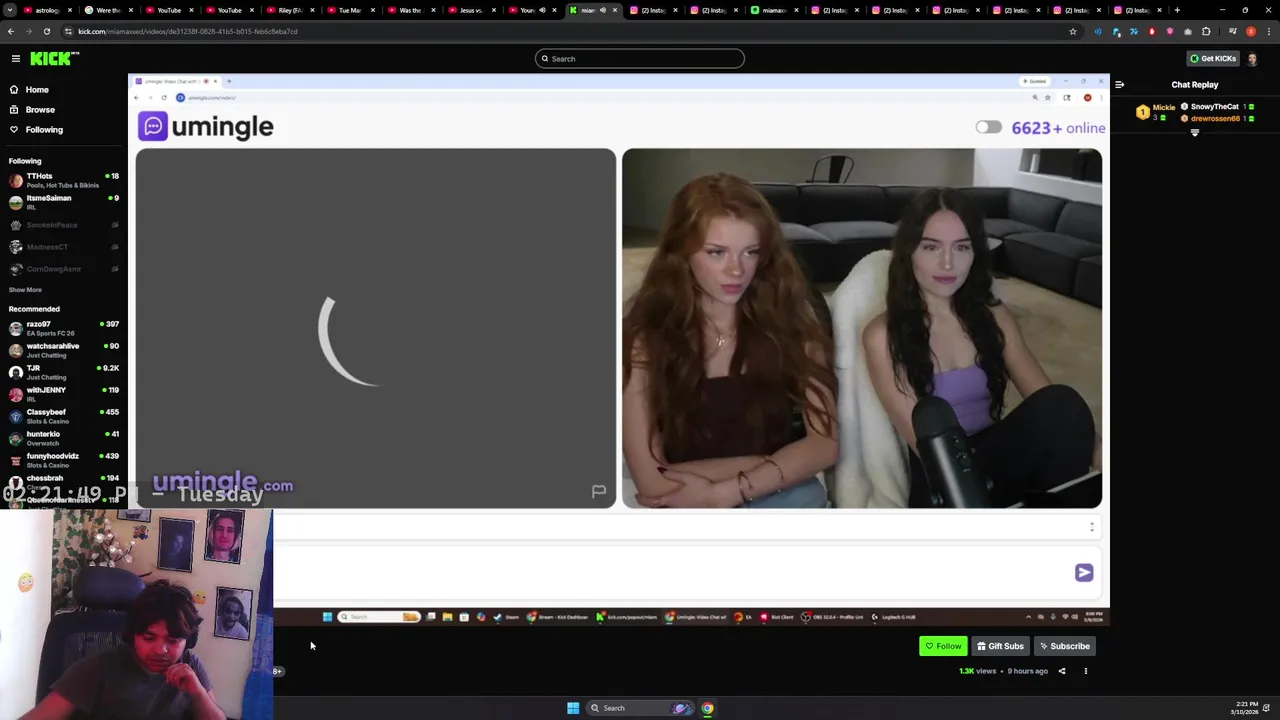1280x720 pixels.
Task: Reload the page with refresh icon
Action: pos(47,31)
